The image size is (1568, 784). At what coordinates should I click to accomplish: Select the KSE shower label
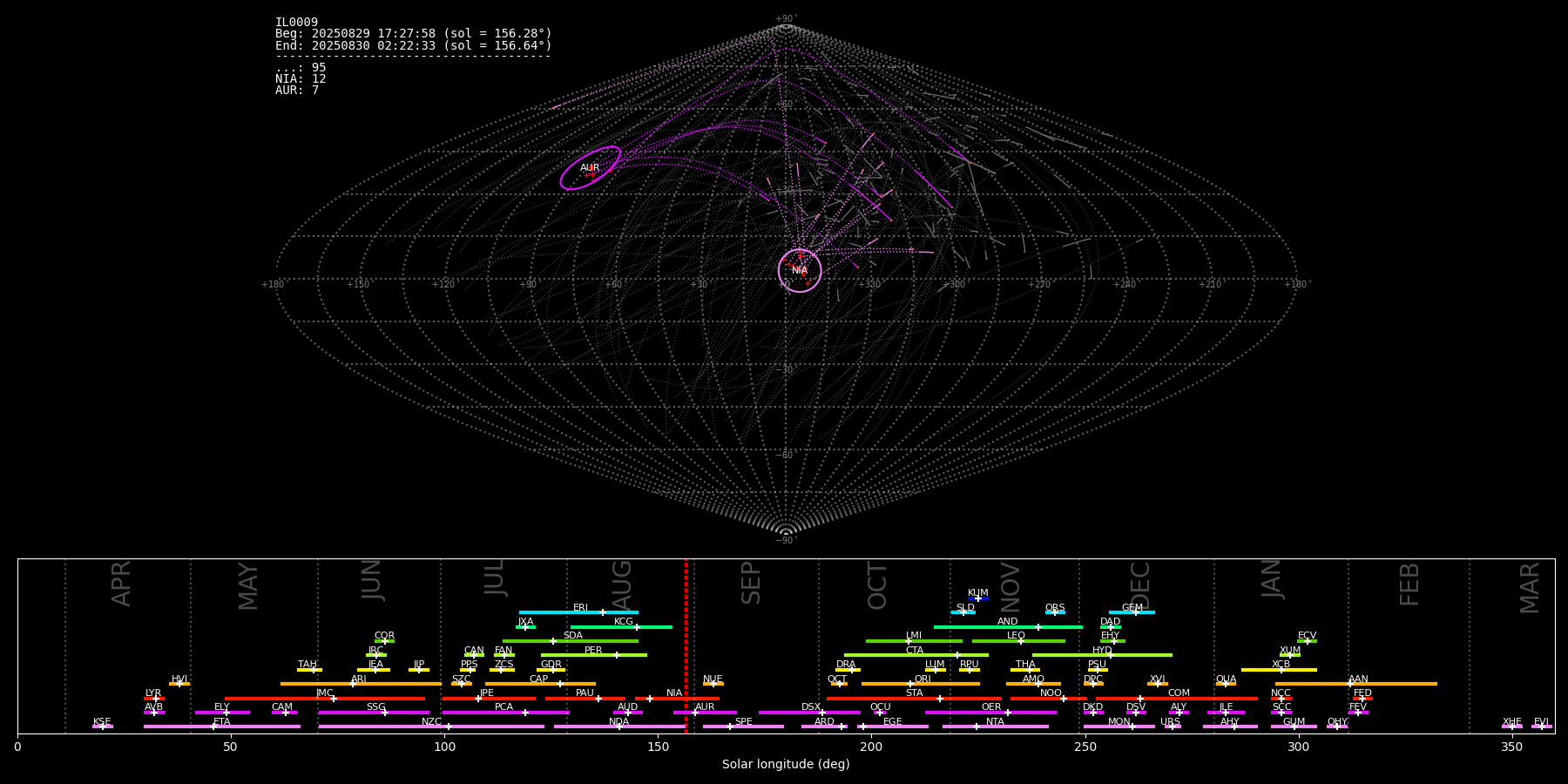coord(102,722)
